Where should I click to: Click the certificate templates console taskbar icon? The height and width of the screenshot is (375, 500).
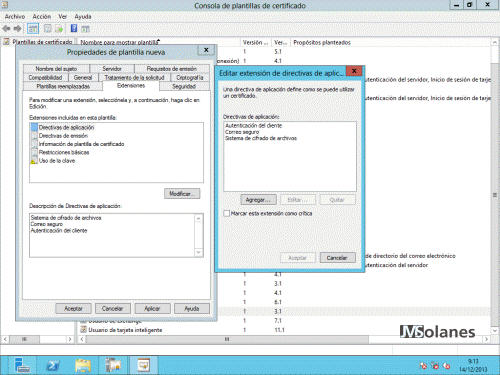tap(144, 365)
